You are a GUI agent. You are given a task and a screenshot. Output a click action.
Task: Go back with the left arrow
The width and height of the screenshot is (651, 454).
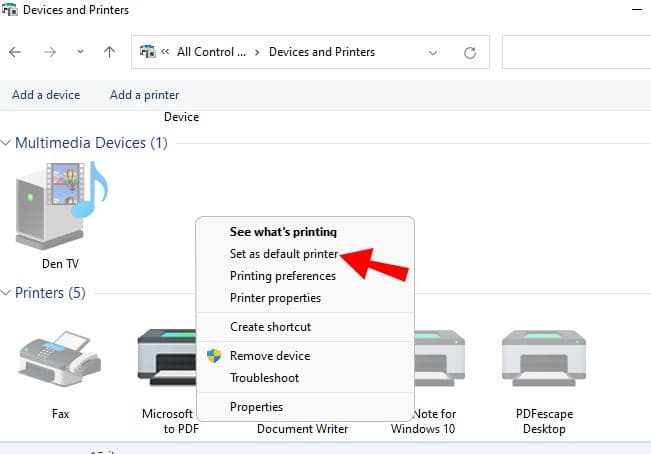click(x=15, y=52)
